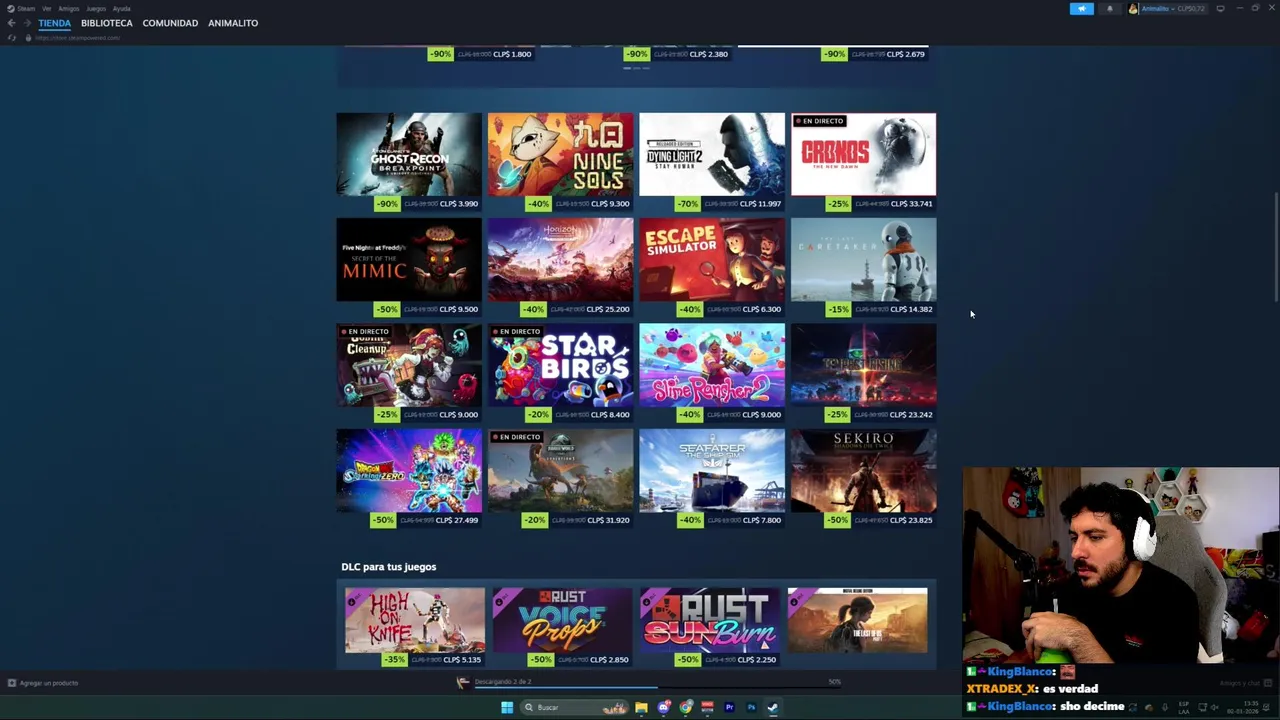This screenshot has height=720, width=1280.
Task: Switch to the COMUNIDAD tab
Action: coord(170,23)
